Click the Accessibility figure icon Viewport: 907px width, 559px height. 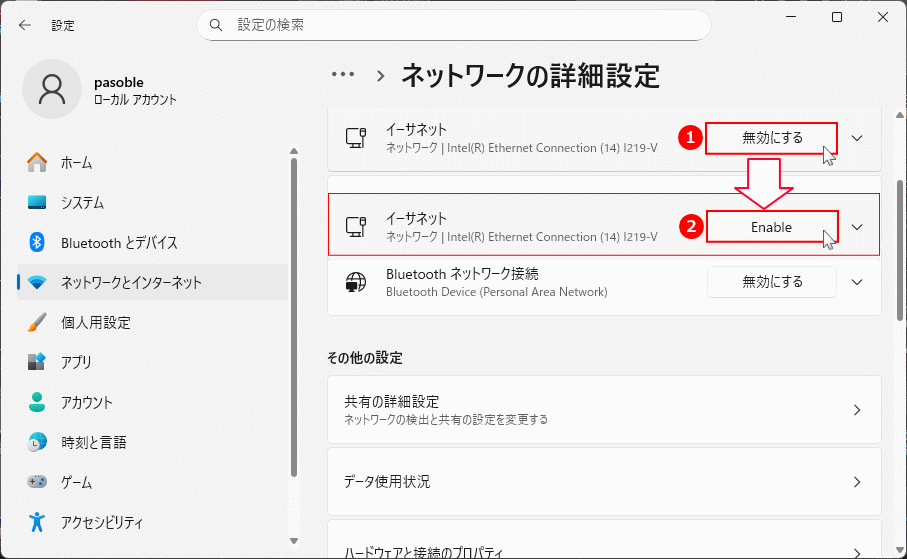tap(37, 522)
